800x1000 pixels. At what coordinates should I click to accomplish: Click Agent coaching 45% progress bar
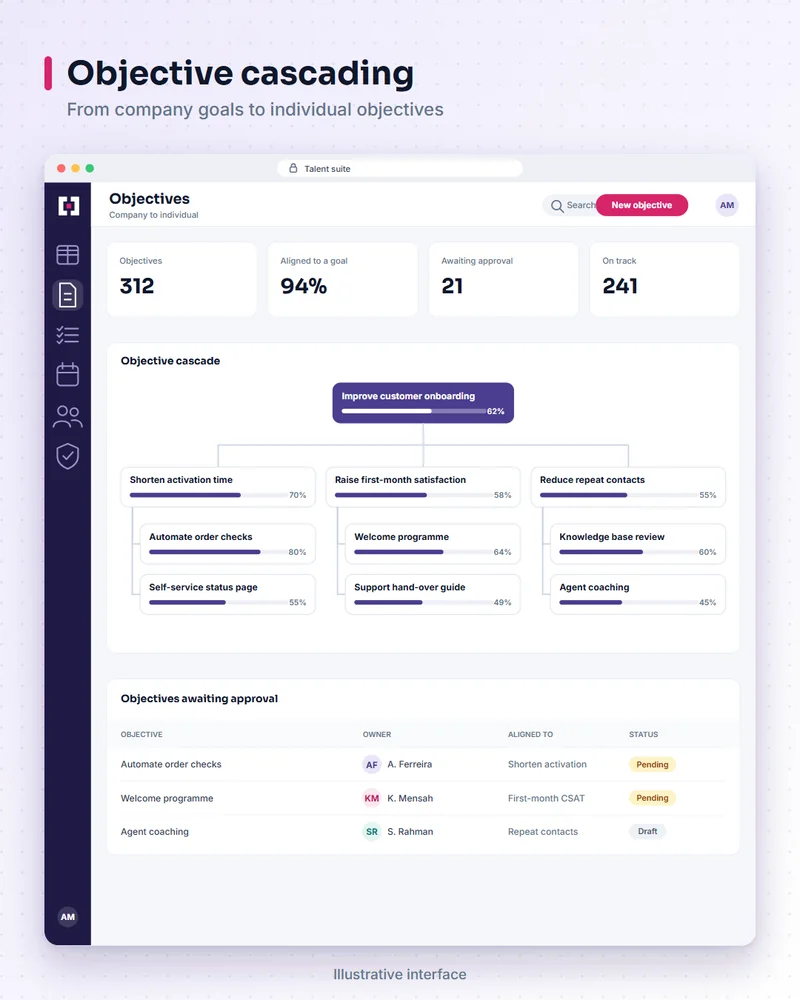tap(628, 602)
